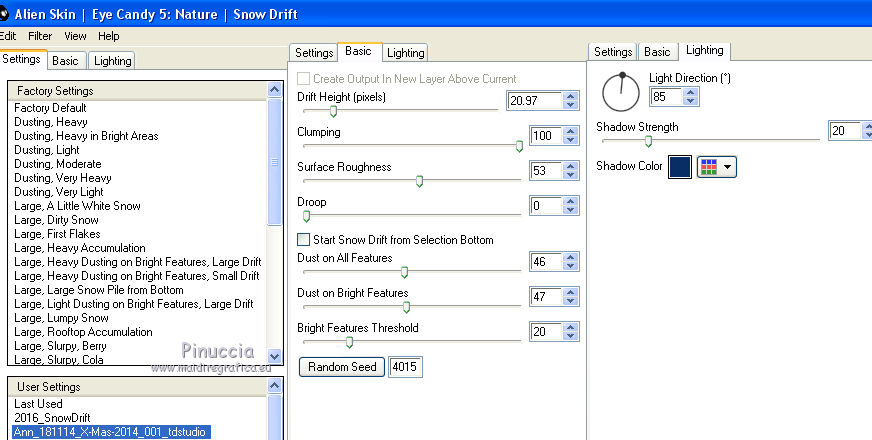
Task: Select the Large, First Flakes preset
Action: (57, 234)
